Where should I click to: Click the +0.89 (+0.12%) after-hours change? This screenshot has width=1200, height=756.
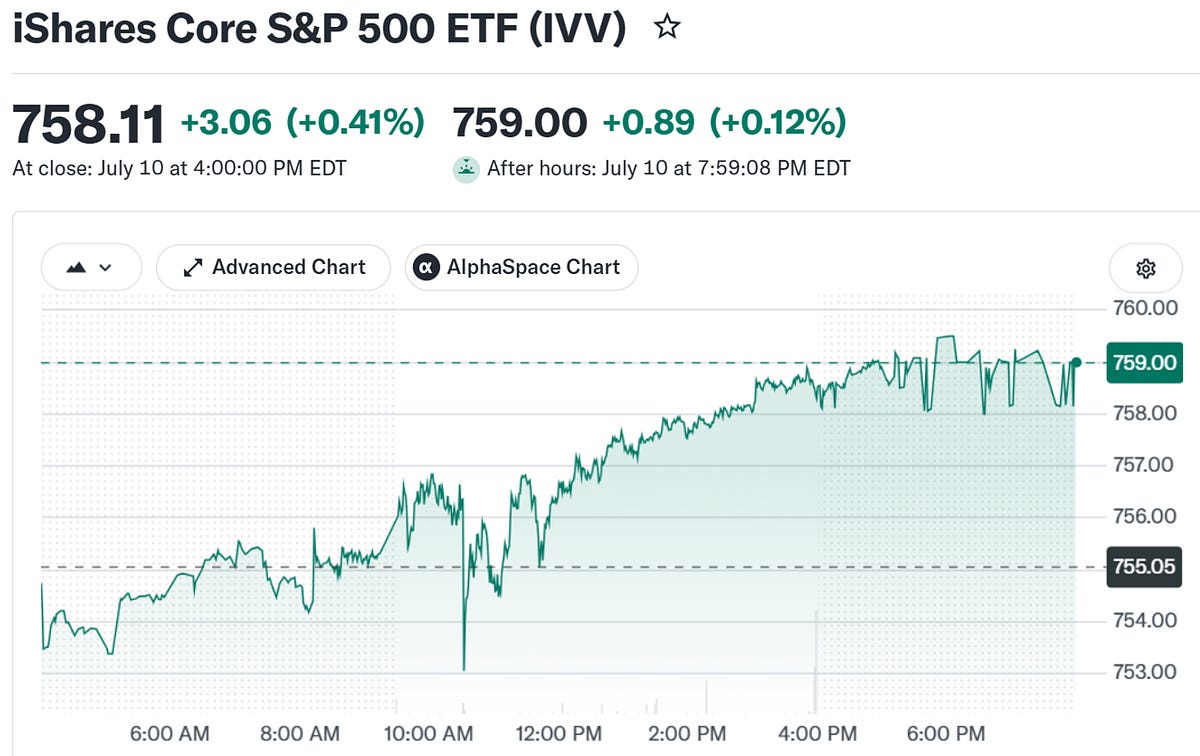tap(724, 122)
